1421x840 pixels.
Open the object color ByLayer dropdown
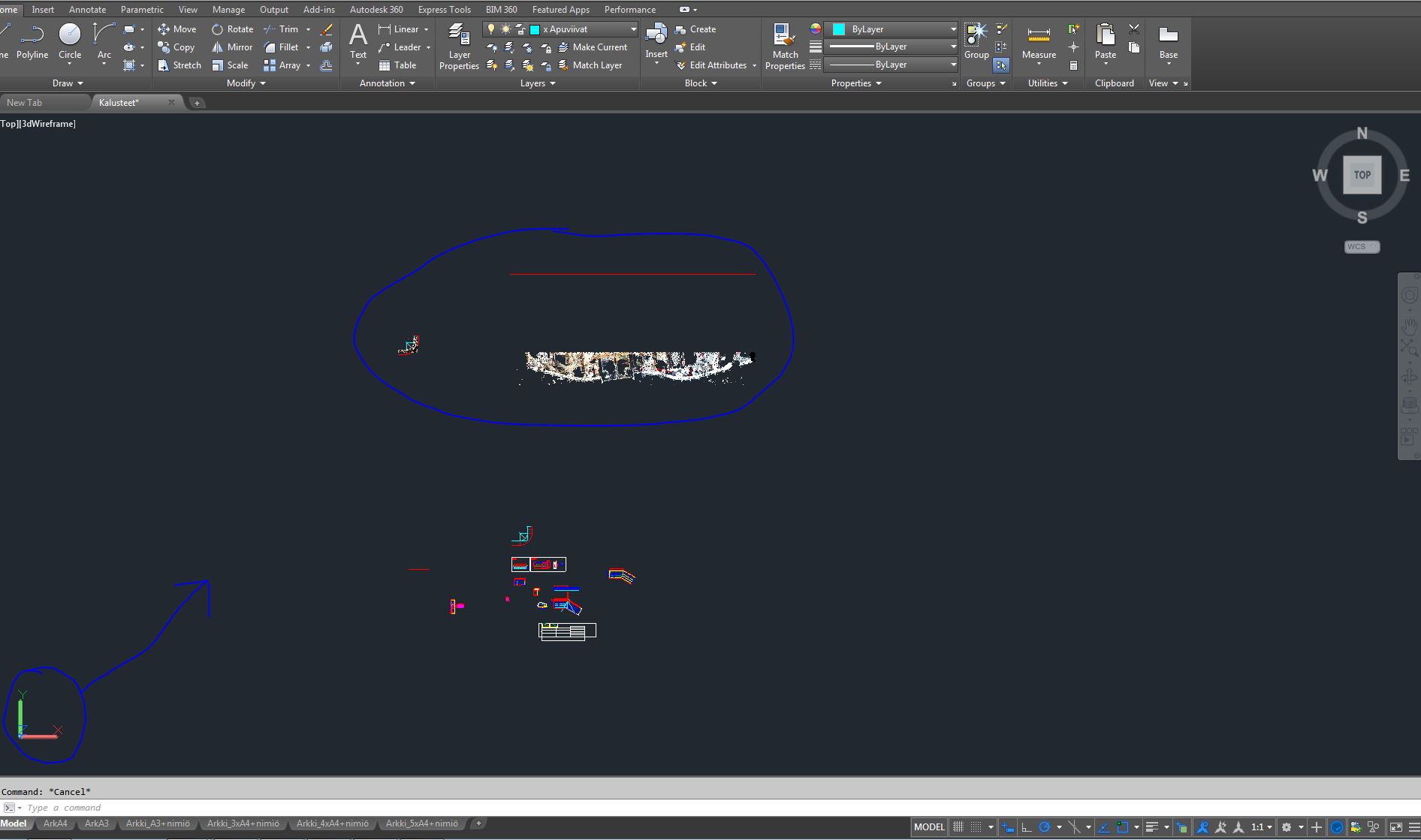pyautogui.click(x=952, y=29)
